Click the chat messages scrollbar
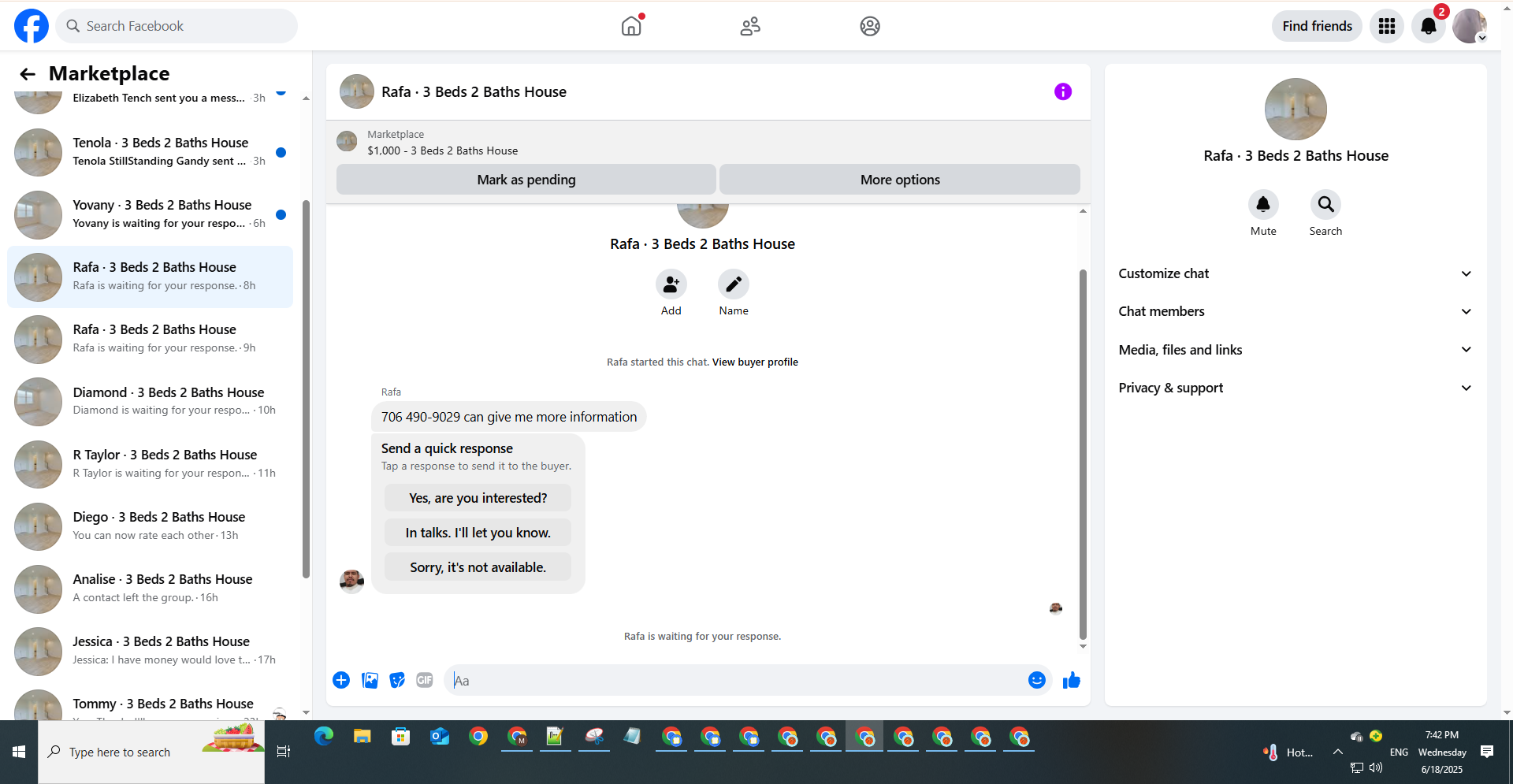The image size is (1513, 784). tap(1083, 454)
